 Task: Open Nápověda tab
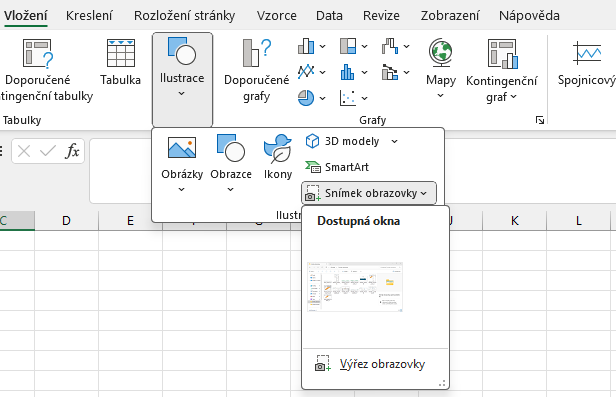(529, 16)
